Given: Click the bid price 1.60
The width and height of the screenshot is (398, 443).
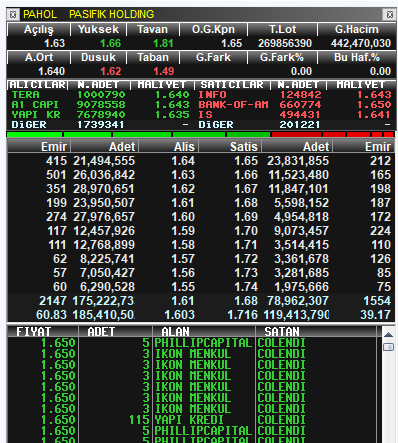Looking at the screenshot, I should (183, 217).
